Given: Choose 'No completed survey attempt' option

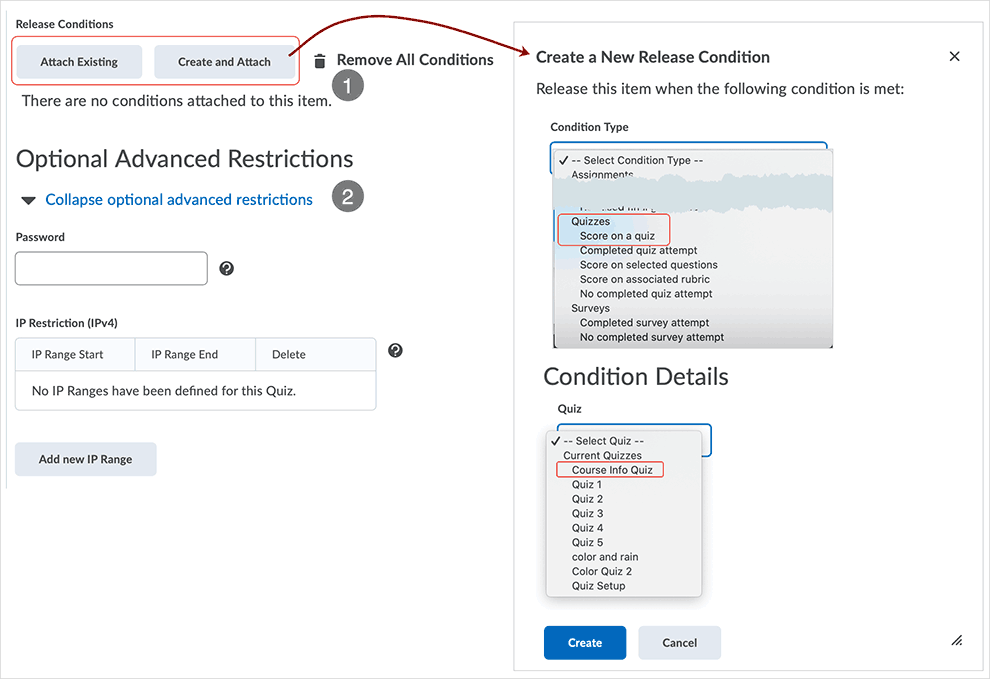Looking at the screenshot, I should click(652, 337).
